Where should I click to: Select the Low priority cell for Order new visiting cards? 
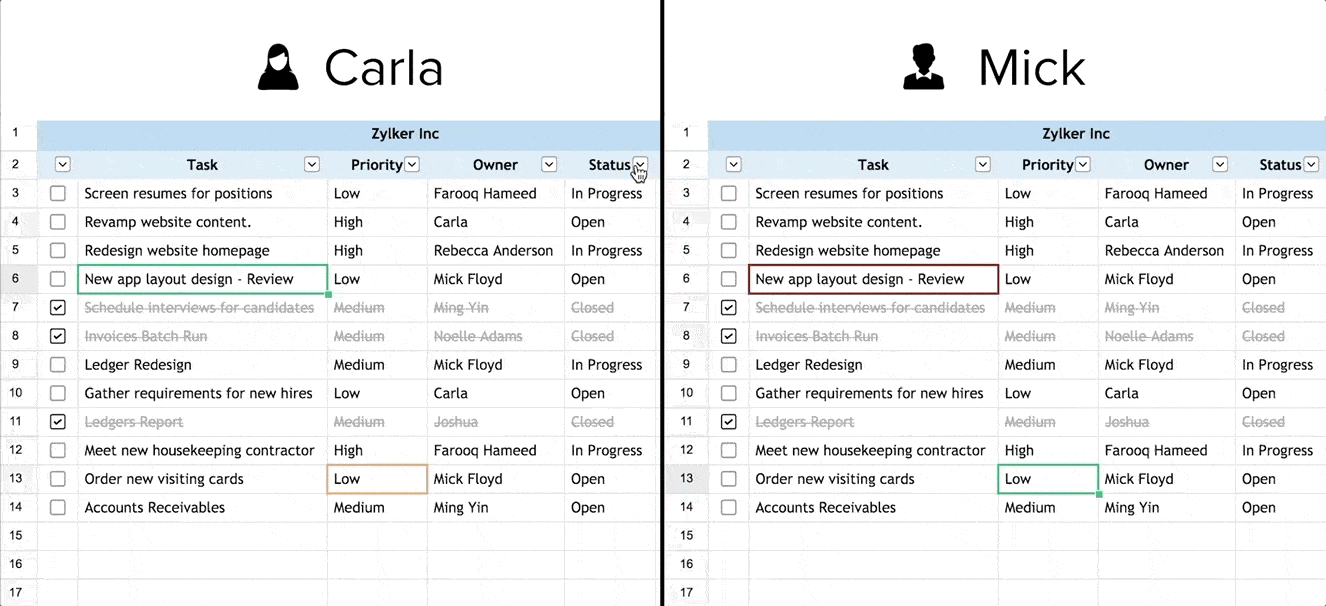tap(376, 478)
